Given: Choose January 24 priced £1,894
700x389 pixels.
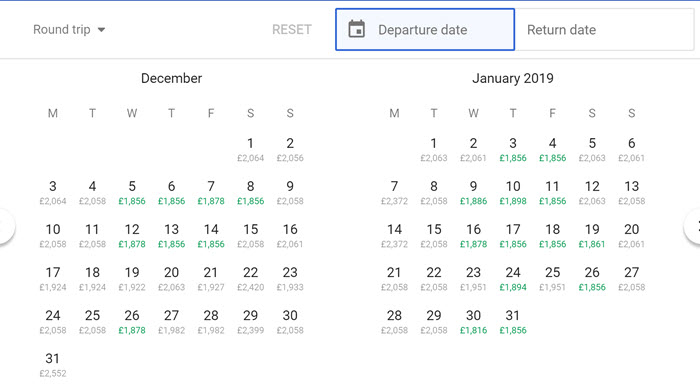Looking at the screenshot, I should pos(513,279).
